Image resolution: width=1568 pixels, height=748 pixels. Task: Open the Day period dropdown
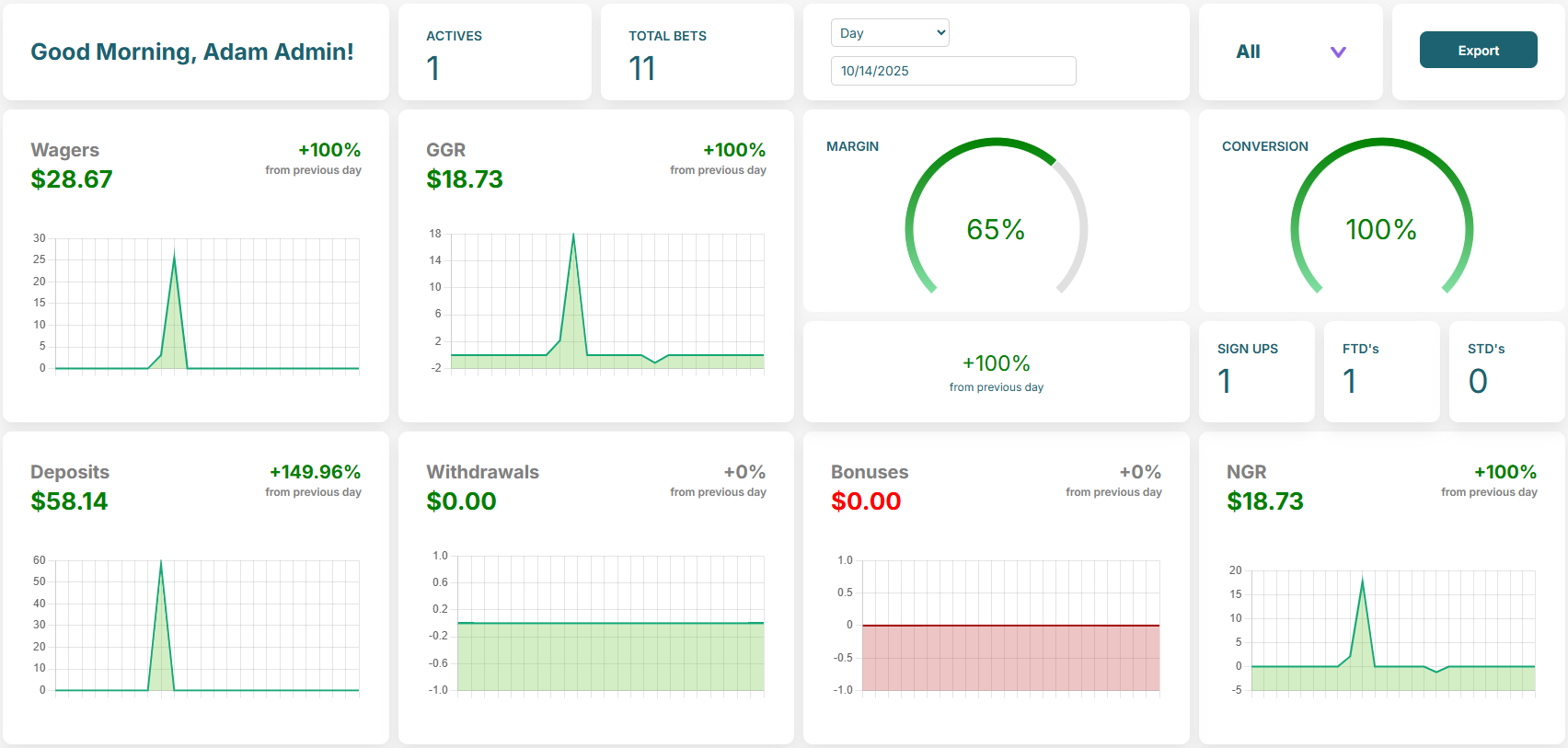coord(889,33)
